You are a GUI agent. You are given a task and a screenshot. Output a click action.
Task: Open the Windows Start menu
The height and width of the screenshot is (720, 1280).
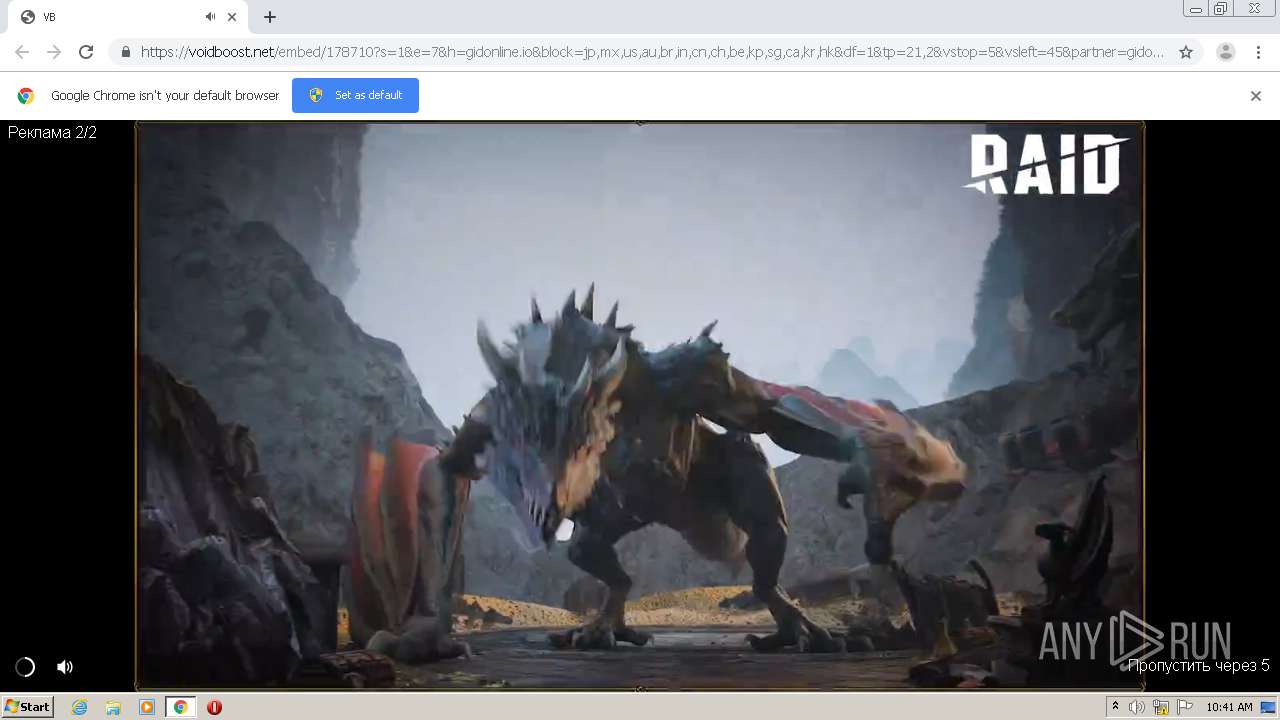(27, 707)
